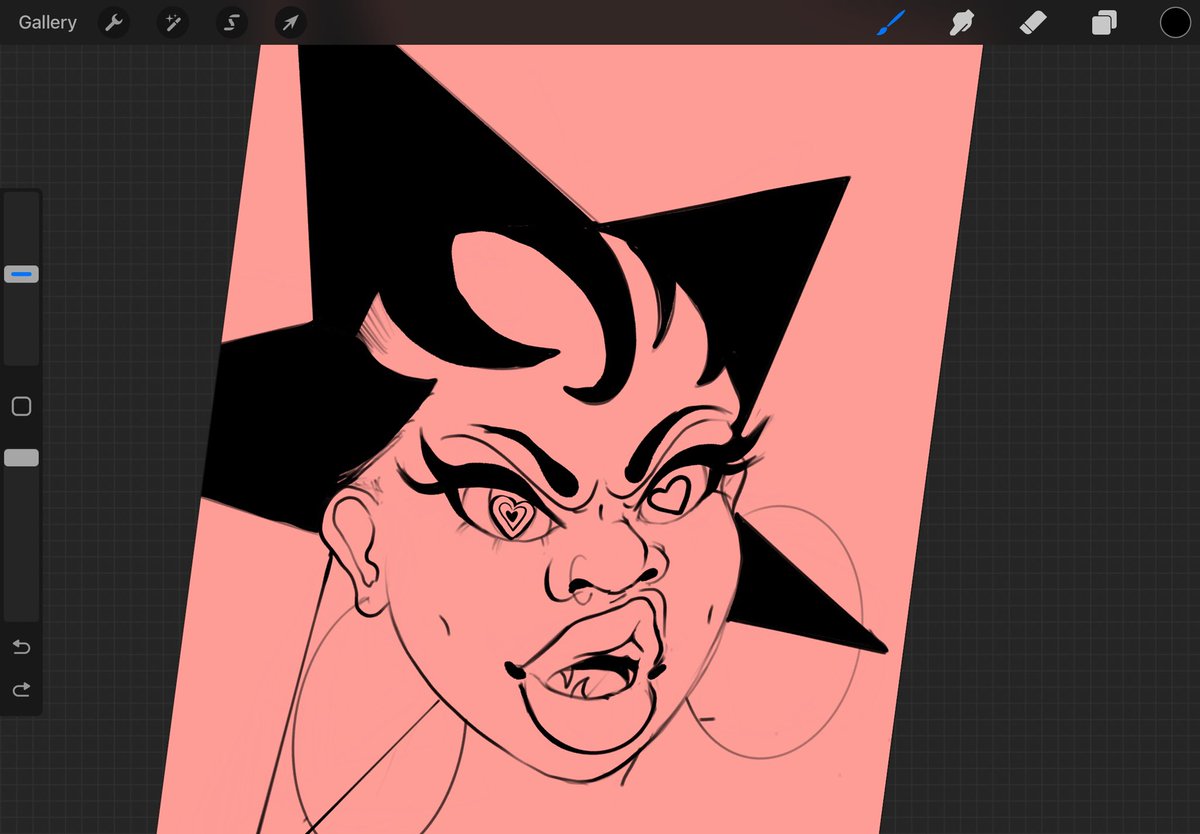The width and height of the screenshot is (1200, 834).
Task: Tap the square Modify eyedropper button
Action: pyautogui.click(x=21, y=406)
